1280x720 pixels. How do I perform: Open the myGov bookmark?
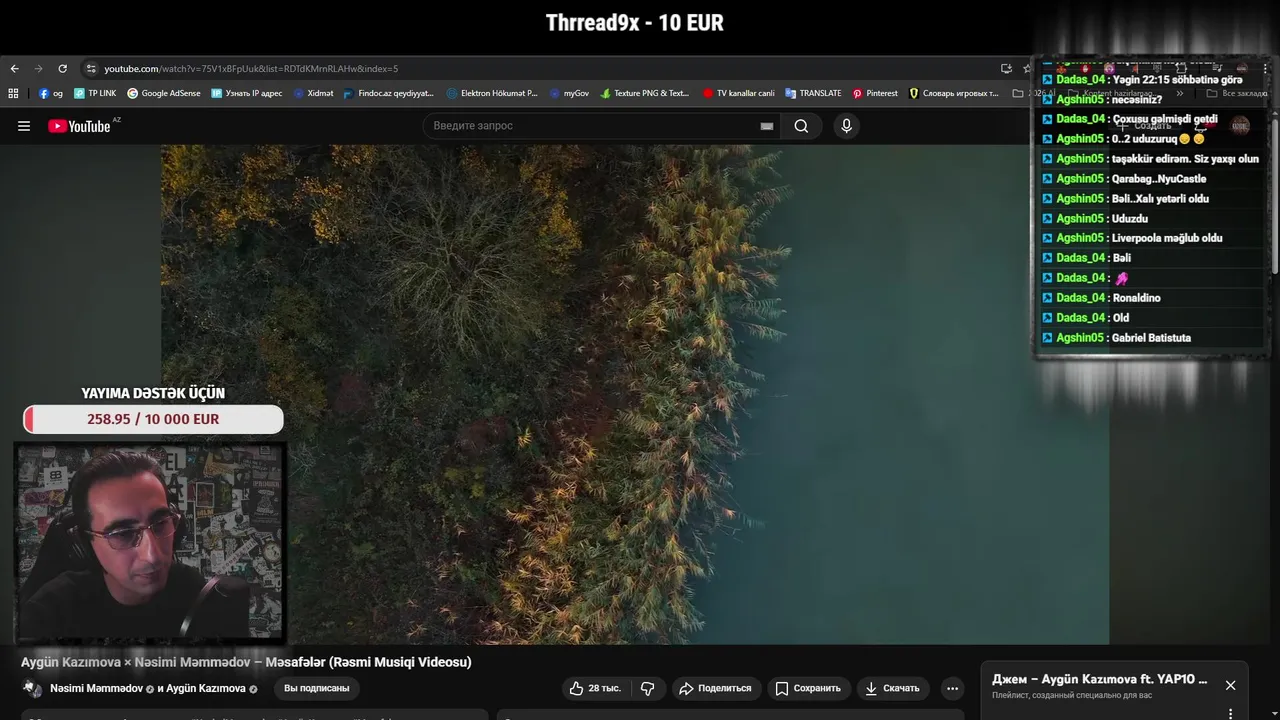(x=569, y=93)
